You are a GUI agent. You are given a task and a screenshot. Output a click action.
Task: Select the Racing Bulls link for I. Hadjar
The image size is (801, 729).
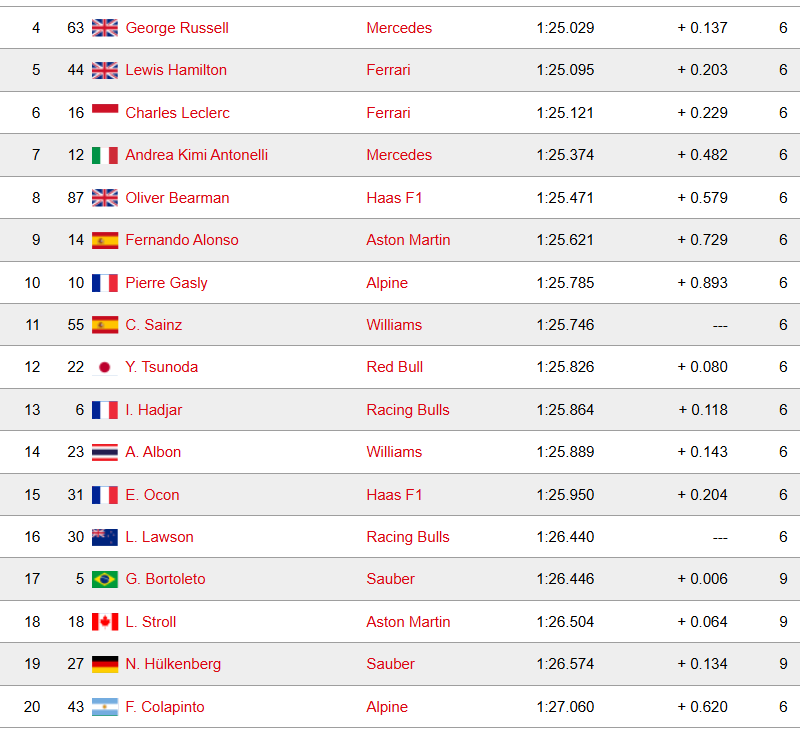click(408, 410)
